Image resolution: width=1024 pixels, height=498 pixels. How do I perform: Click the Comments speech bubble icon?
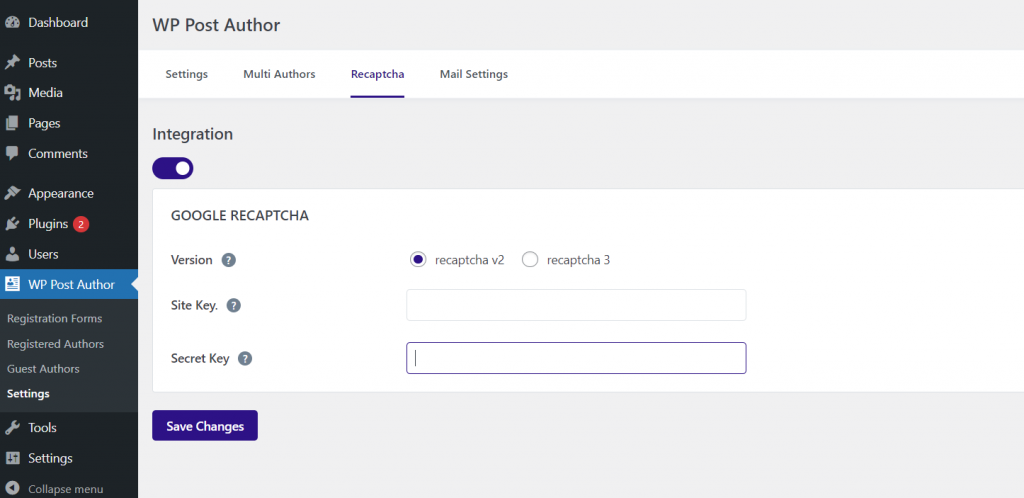click(12, 153)
